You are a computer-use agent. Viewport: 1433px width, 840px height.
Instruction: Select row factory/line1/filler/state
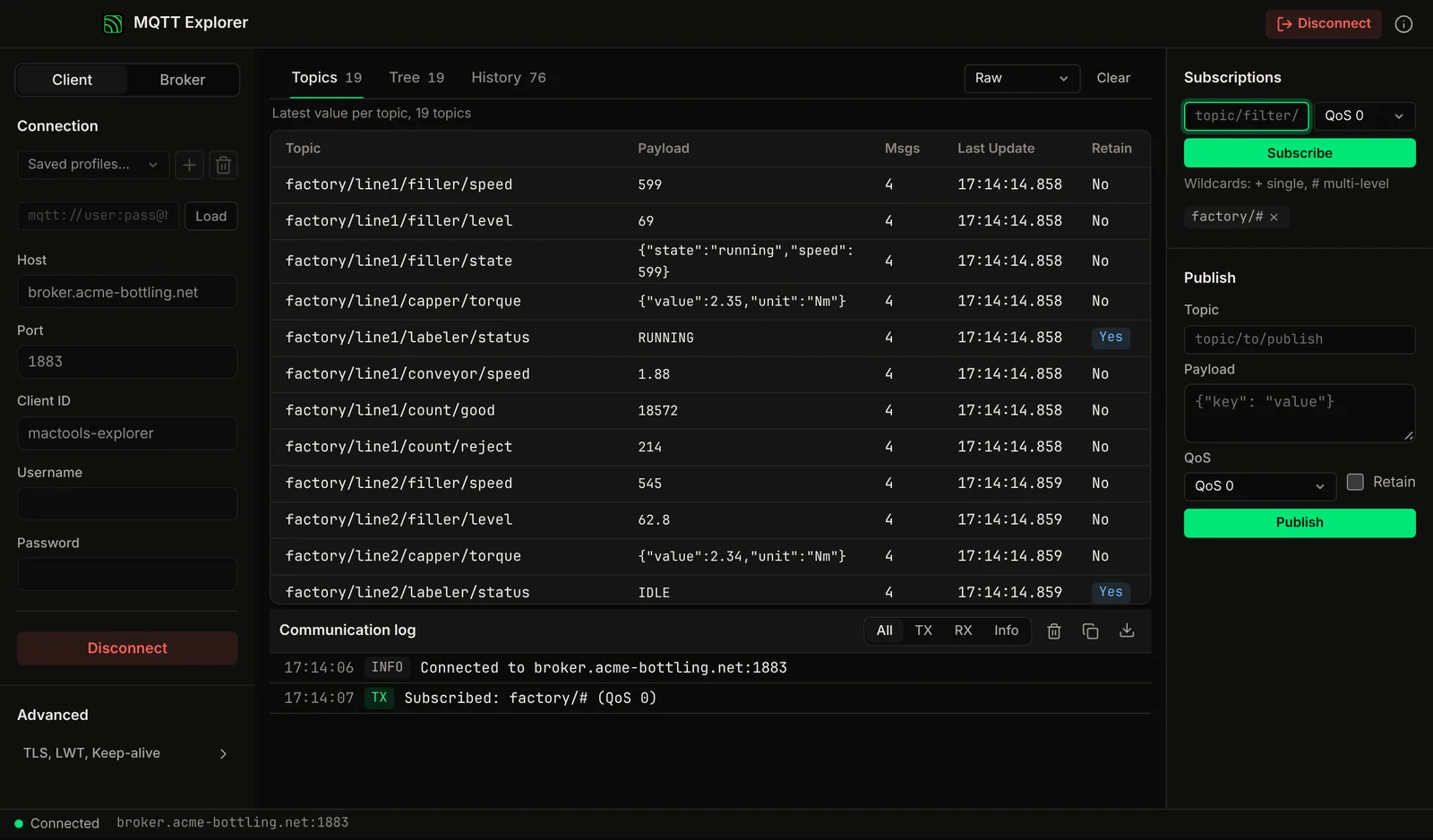(710, 261)
